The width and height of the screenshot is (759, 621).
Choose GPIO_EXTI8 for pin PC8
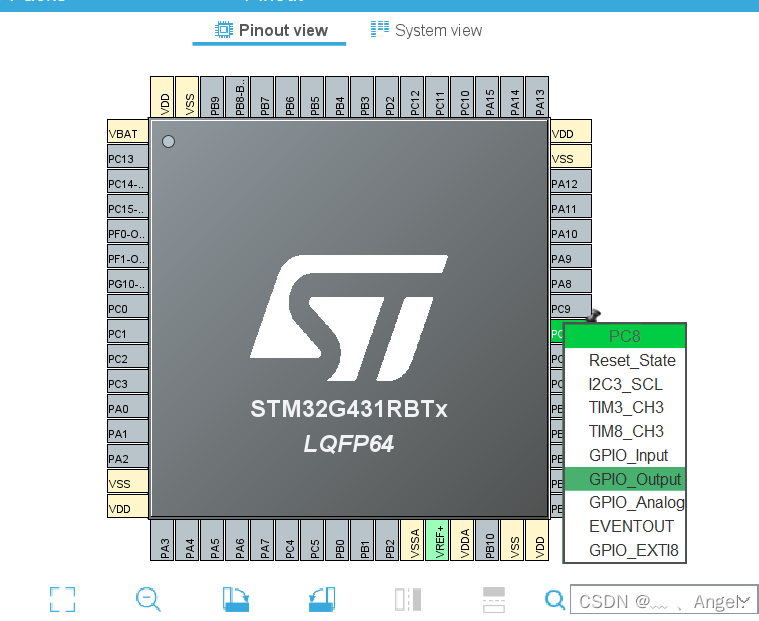[625, 550]
